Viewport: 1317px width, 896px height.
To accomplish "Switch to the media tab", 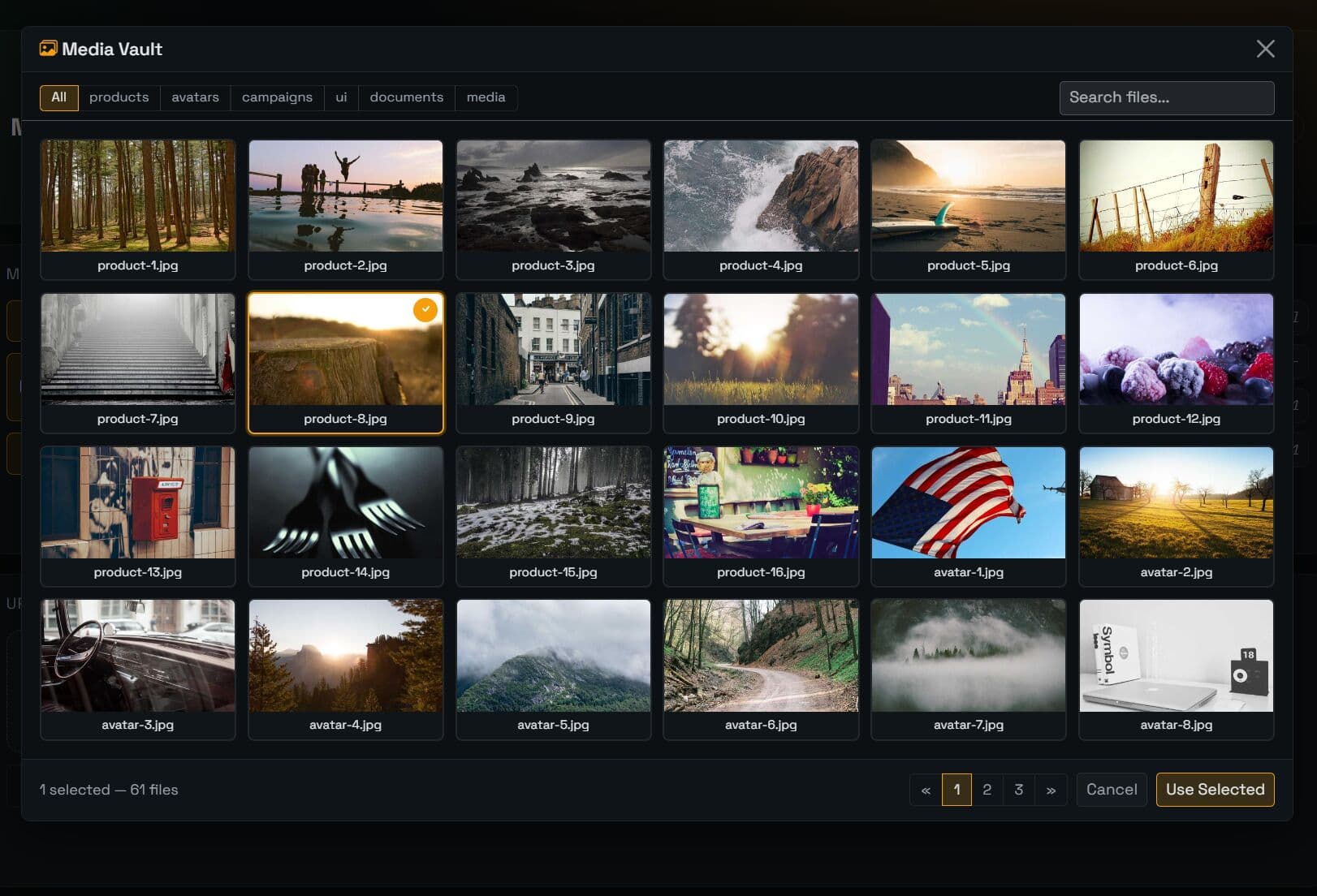I will [486, 97].
